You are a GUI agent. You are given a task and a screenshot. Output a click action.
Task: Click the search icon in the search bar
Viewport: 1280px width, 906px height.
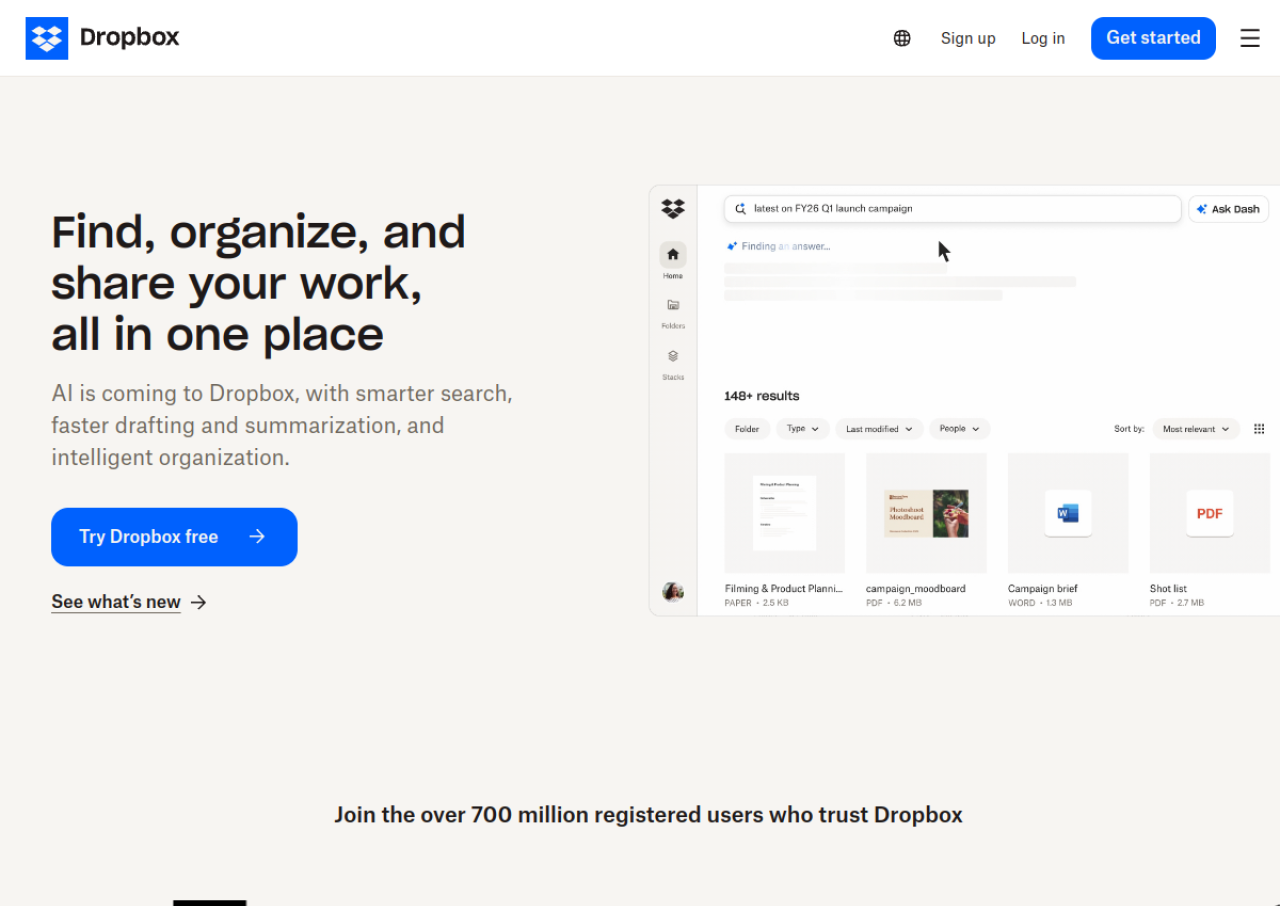[x=740, y=209]
